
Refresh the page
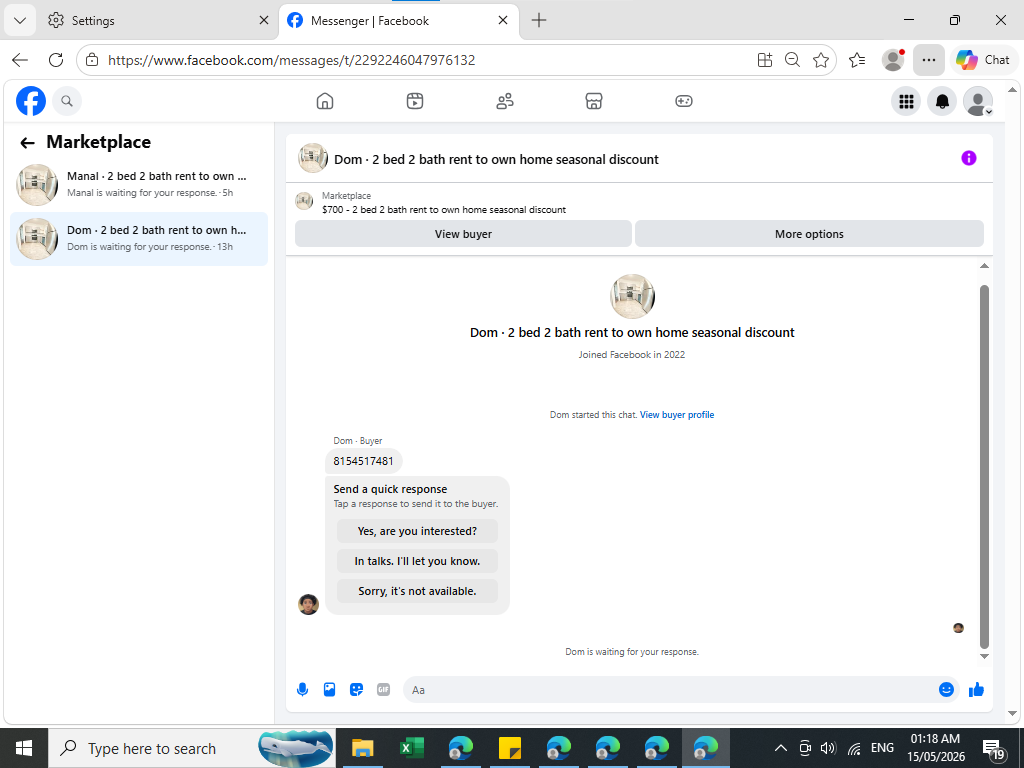click(x=56, y=60)
